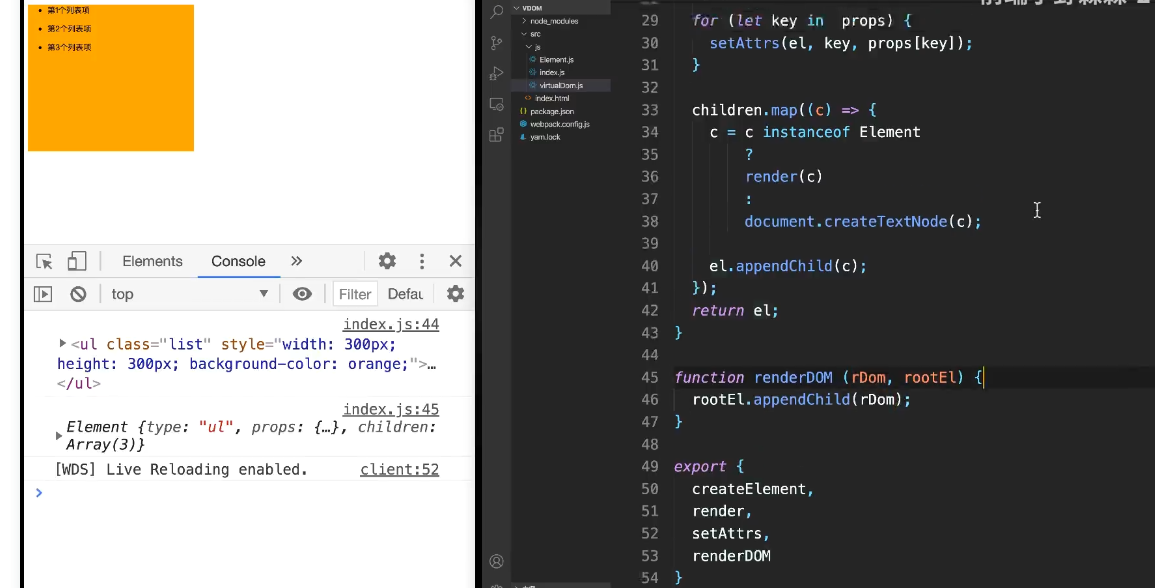Toggle DevTools device toolbar
The width and height of the screenshot is (1155, 588).
(x=77, y=261)
